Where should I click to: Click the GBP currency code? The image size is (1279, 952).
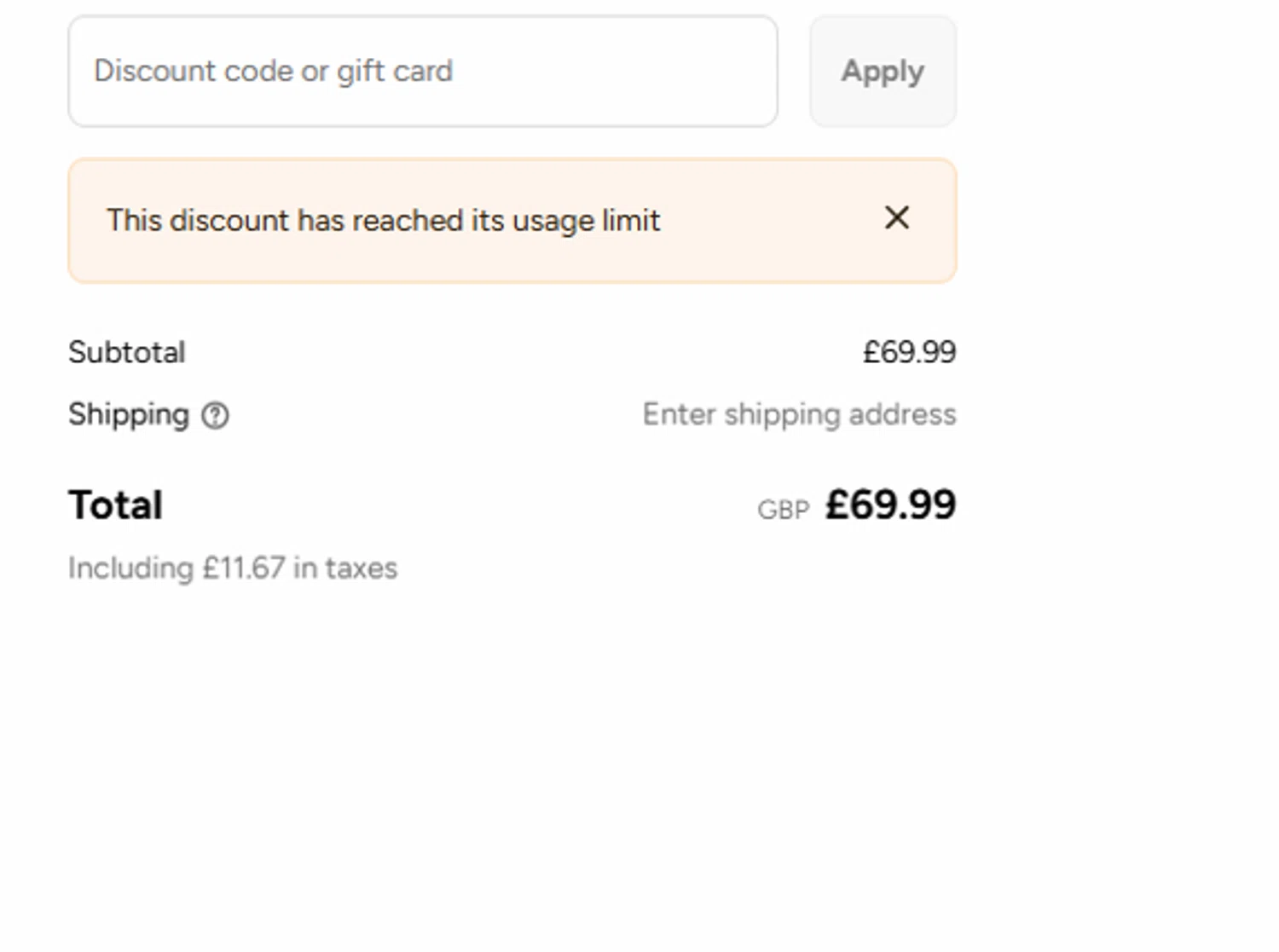click(783, 511)
